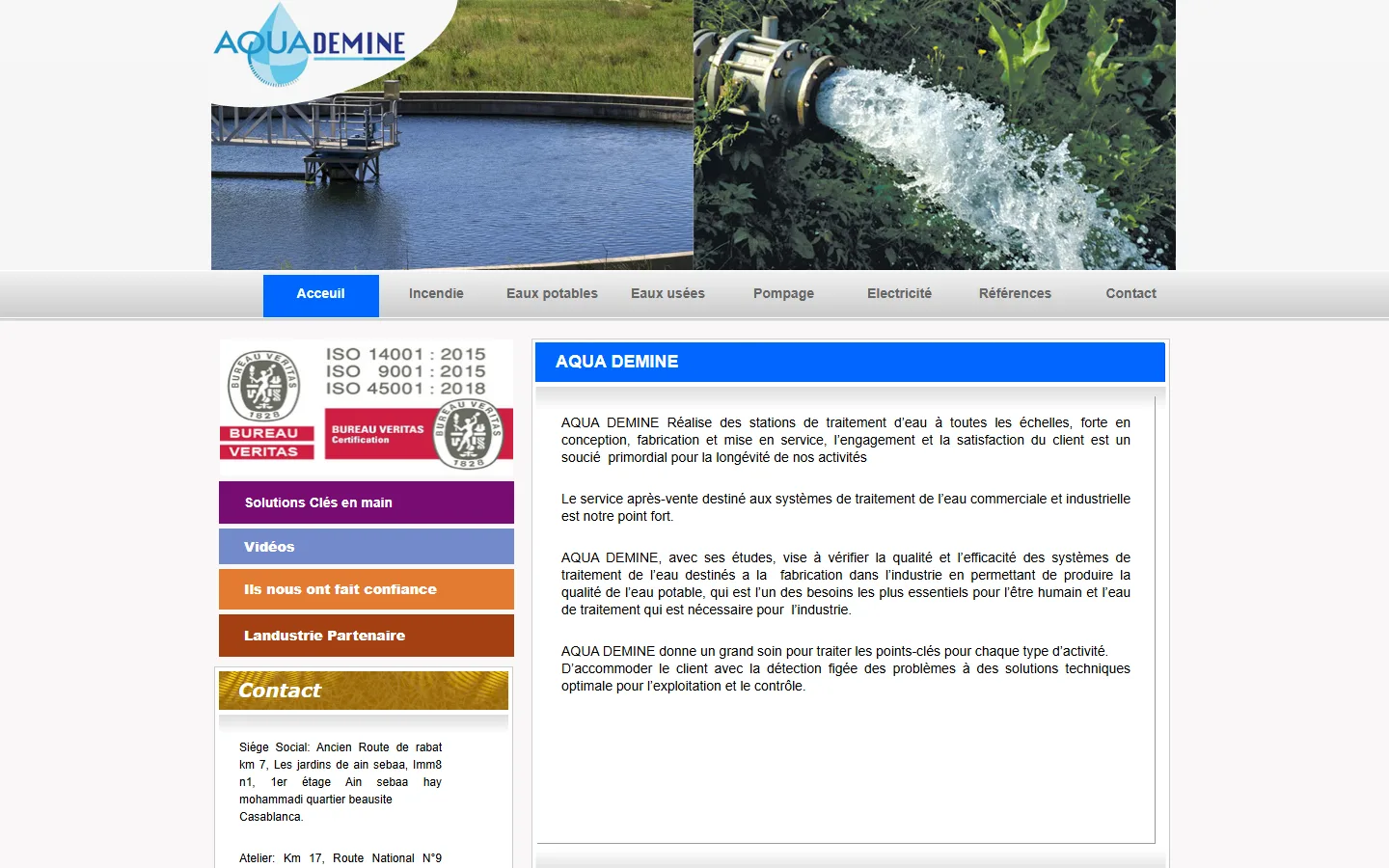Click the Solutions Clés en main button

click(367, 502)
